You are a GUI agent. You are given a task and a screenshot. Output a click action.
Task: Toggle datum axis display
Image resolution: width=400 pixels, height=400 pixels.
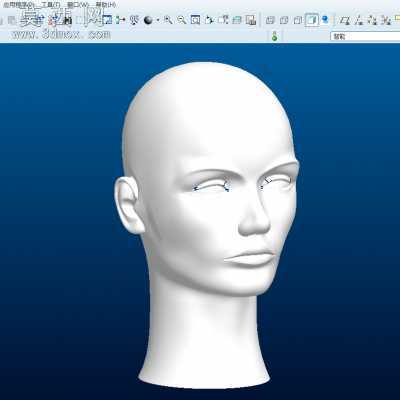pyautogui.click(x=359, y=21)
